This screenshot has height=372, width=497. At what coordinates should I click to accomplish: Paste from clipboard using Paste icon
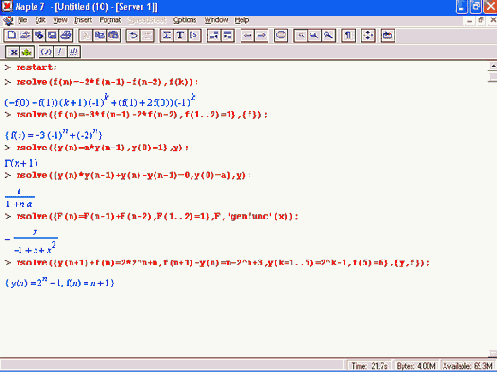click(x=113, y=35)
